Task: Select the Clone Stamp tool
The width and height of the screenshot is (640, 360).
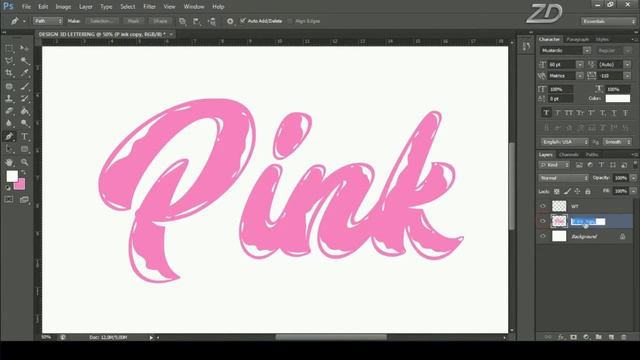Action: [x=9, y=98]
